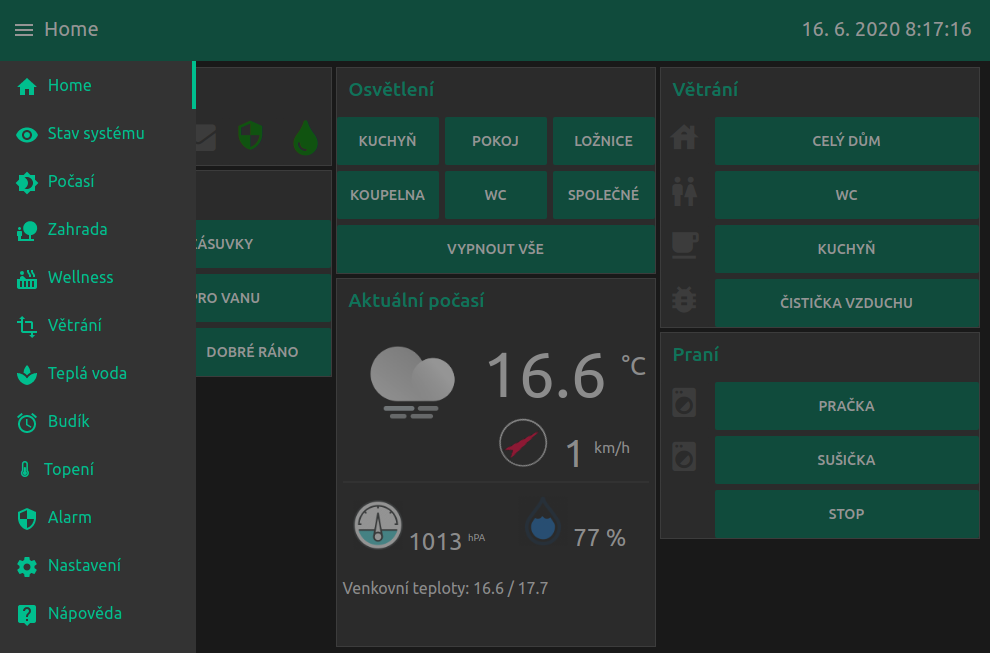Screen dimensions: 990x653
Task: Go to Zahrada menu item
Action: click(x=77, y=230)
